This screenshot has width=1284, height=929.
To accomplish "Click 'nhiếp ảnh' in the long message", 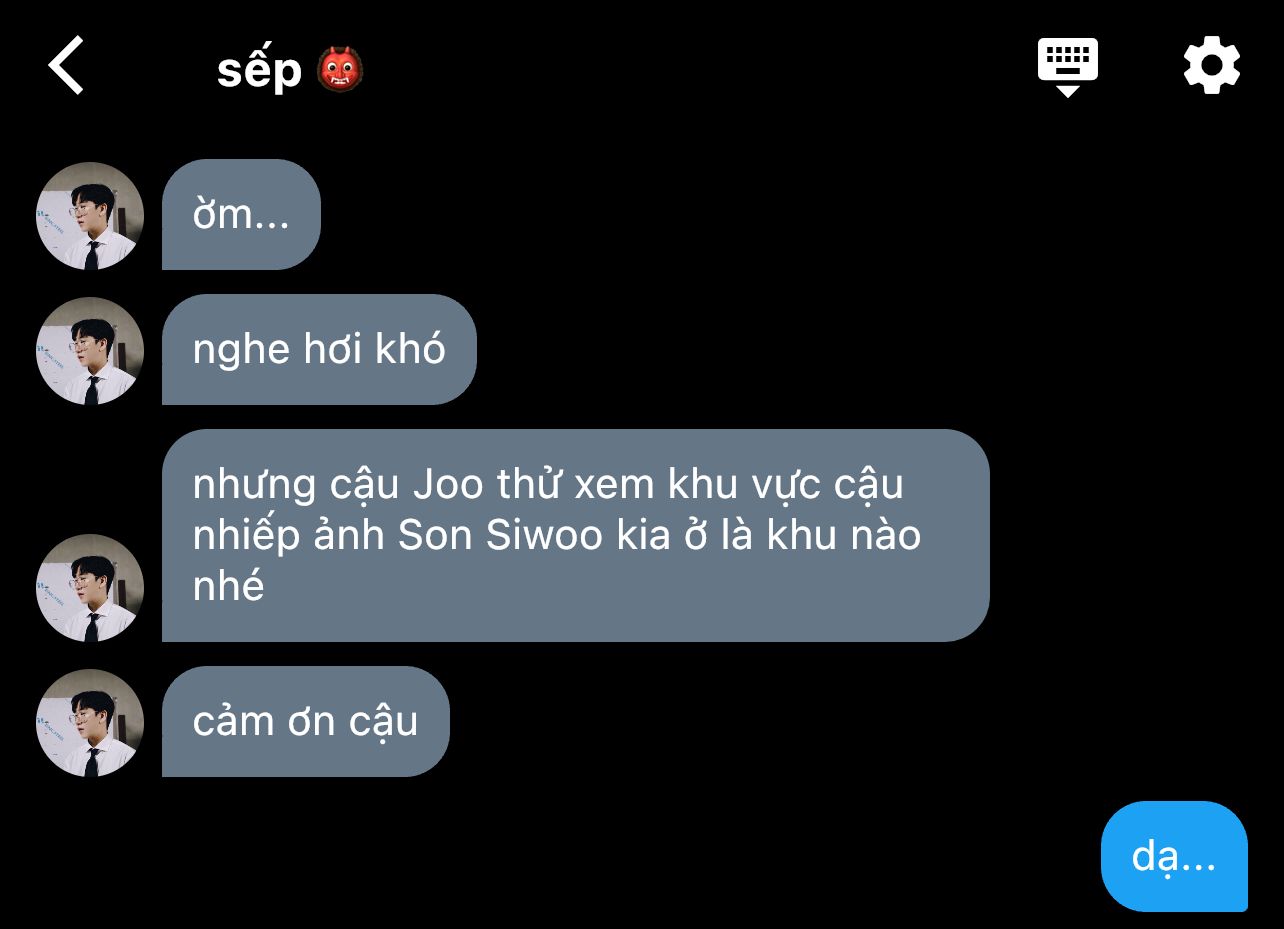I will [289, 537].
